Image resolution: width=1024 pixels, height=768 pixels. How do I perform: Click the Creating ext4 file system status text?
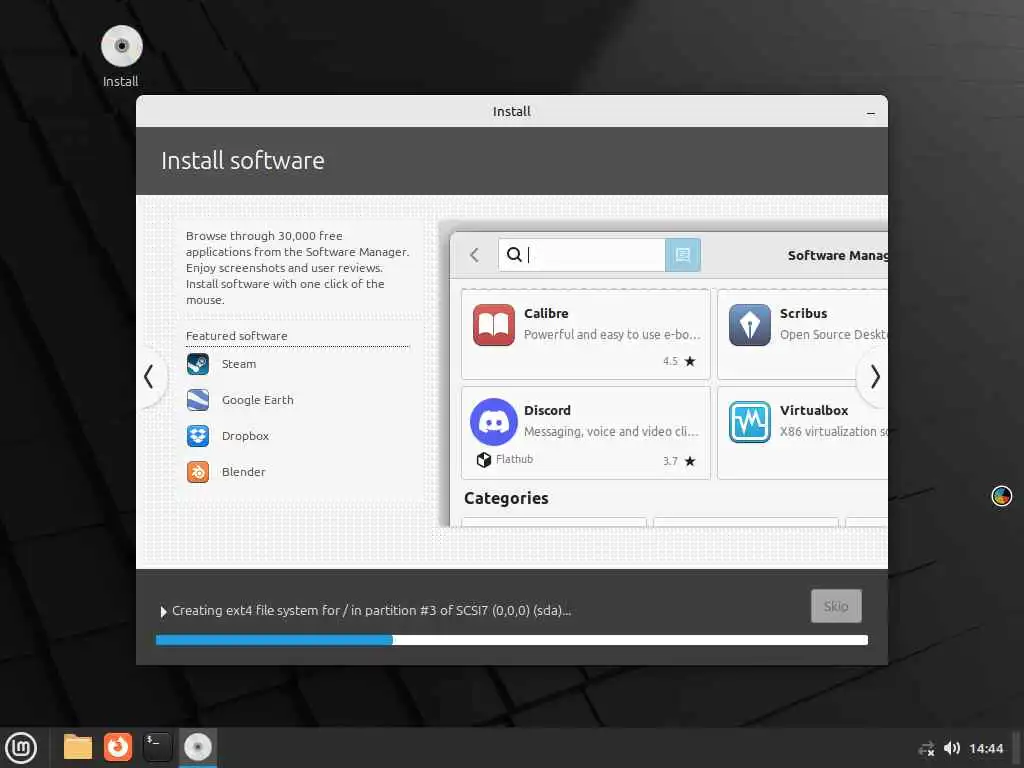click(372, 611)
